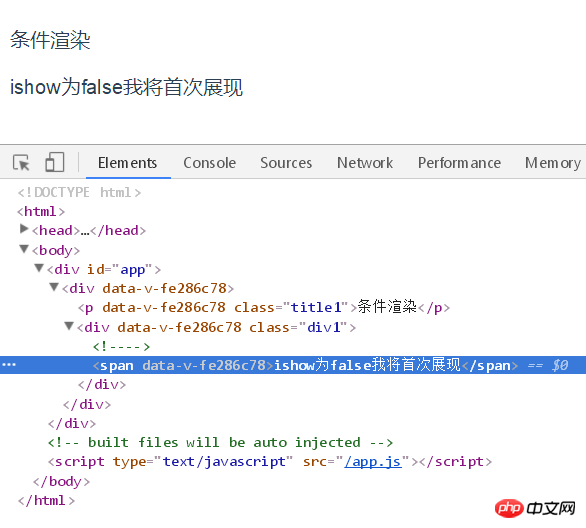Select the closing </body> tag row

pos(61,482)
